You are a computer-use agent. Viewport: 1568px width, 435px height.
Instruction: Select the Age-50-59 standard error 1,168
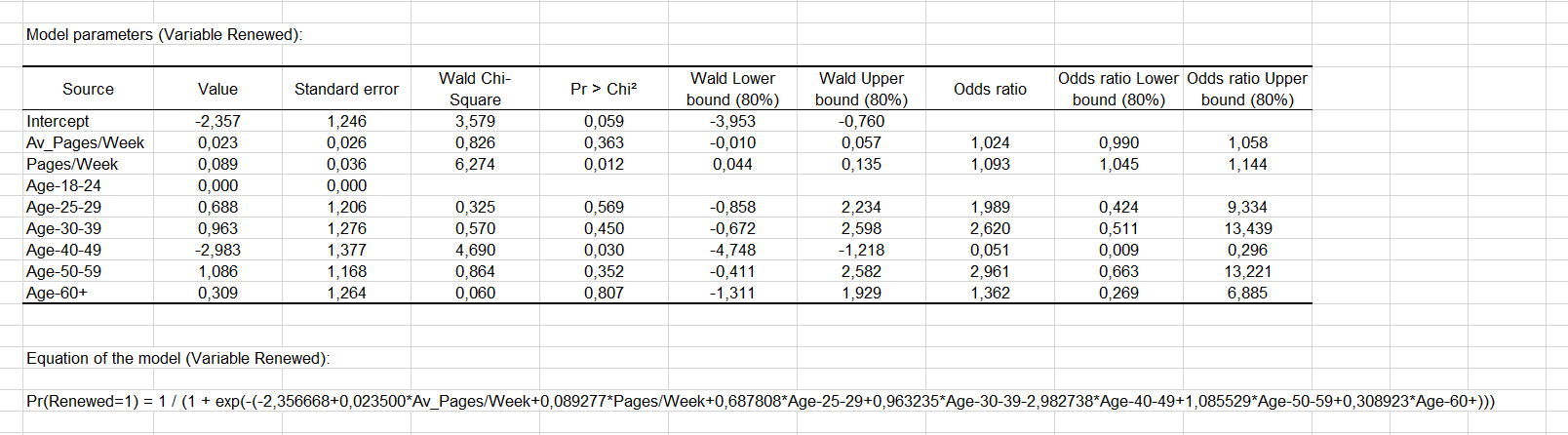pos(346,271)
